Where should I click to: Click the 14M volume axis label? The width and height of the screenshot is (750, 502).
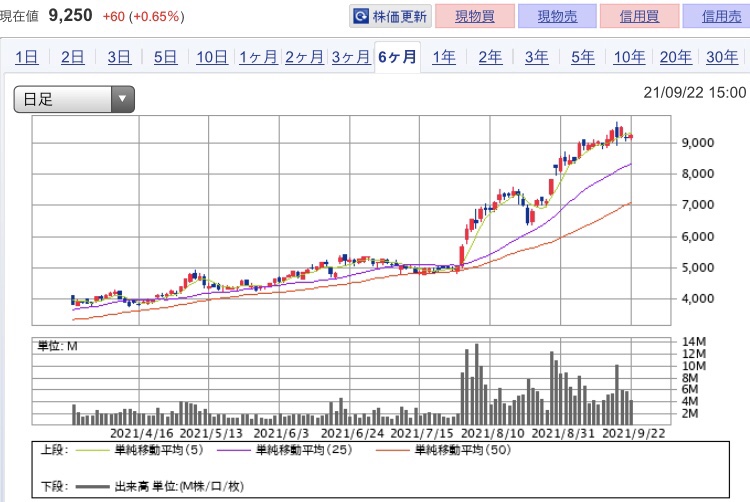tap(694, 342)
